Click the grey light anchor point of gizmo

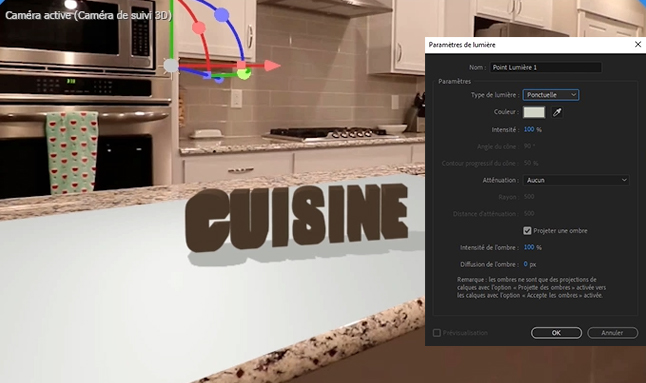171,65
